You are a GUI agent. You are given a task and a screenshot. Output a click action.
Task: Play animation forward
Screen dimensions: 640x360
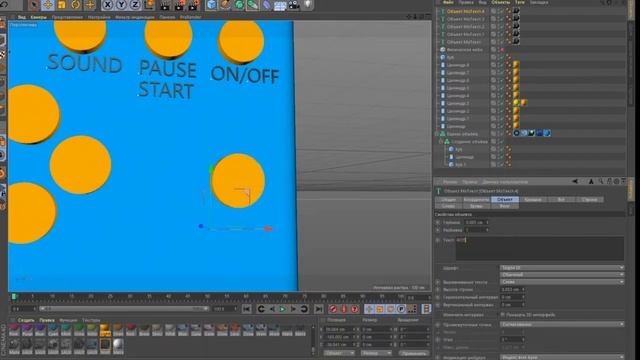point(282,309)
